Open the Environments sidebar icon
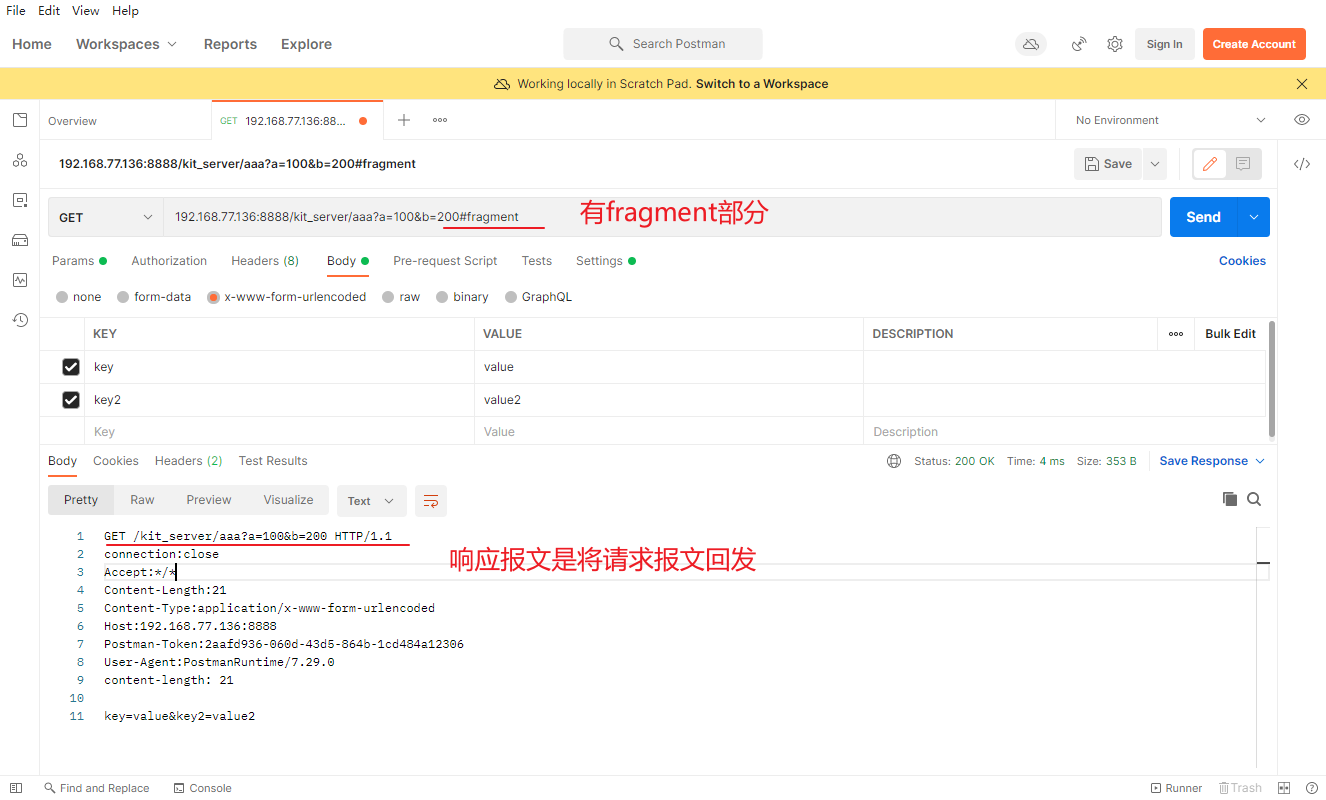Viewport: 1326px width, 800px height. [x=20, y=200]
